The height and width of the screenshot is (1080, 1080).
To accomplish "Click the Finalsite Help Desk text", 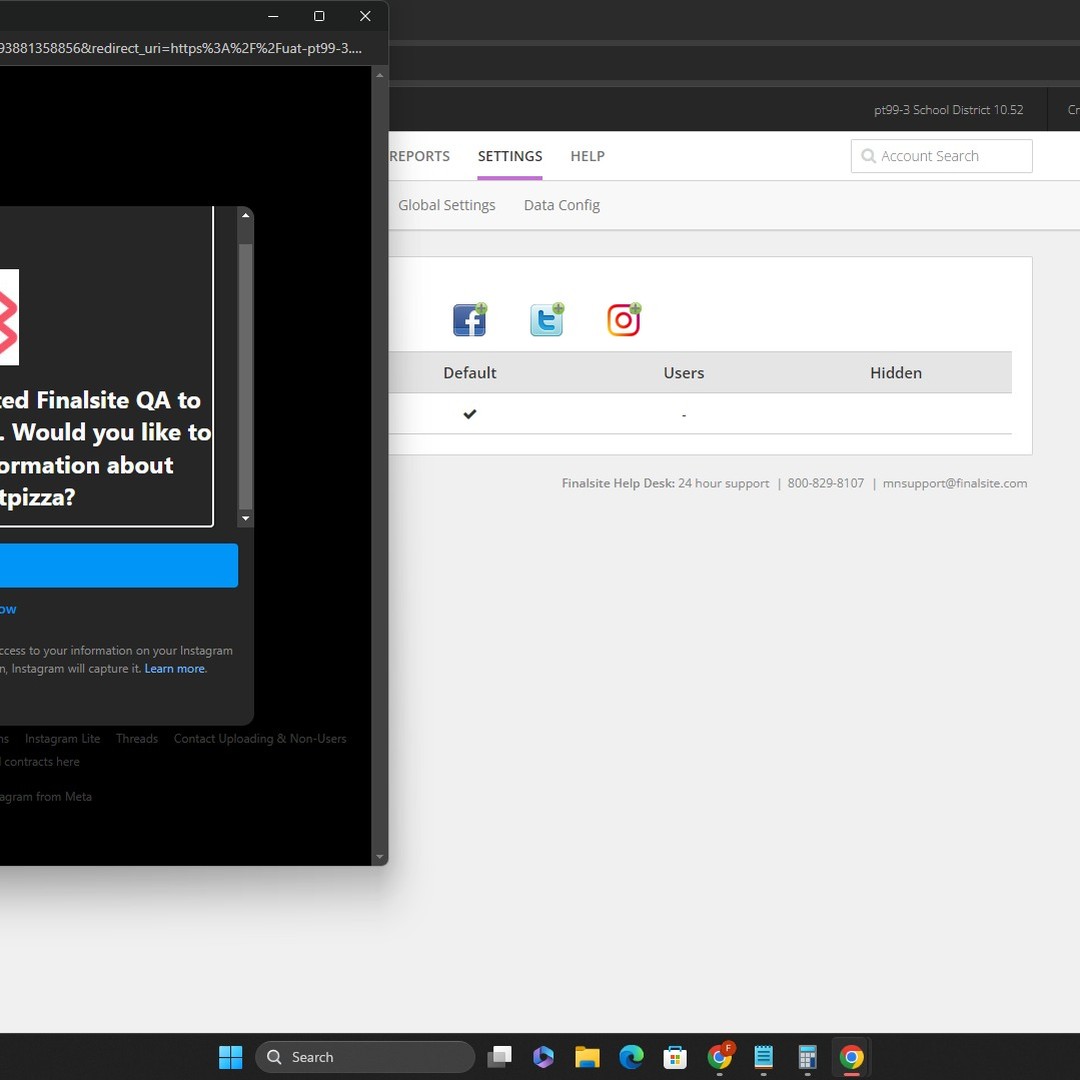I will (618, 484).
